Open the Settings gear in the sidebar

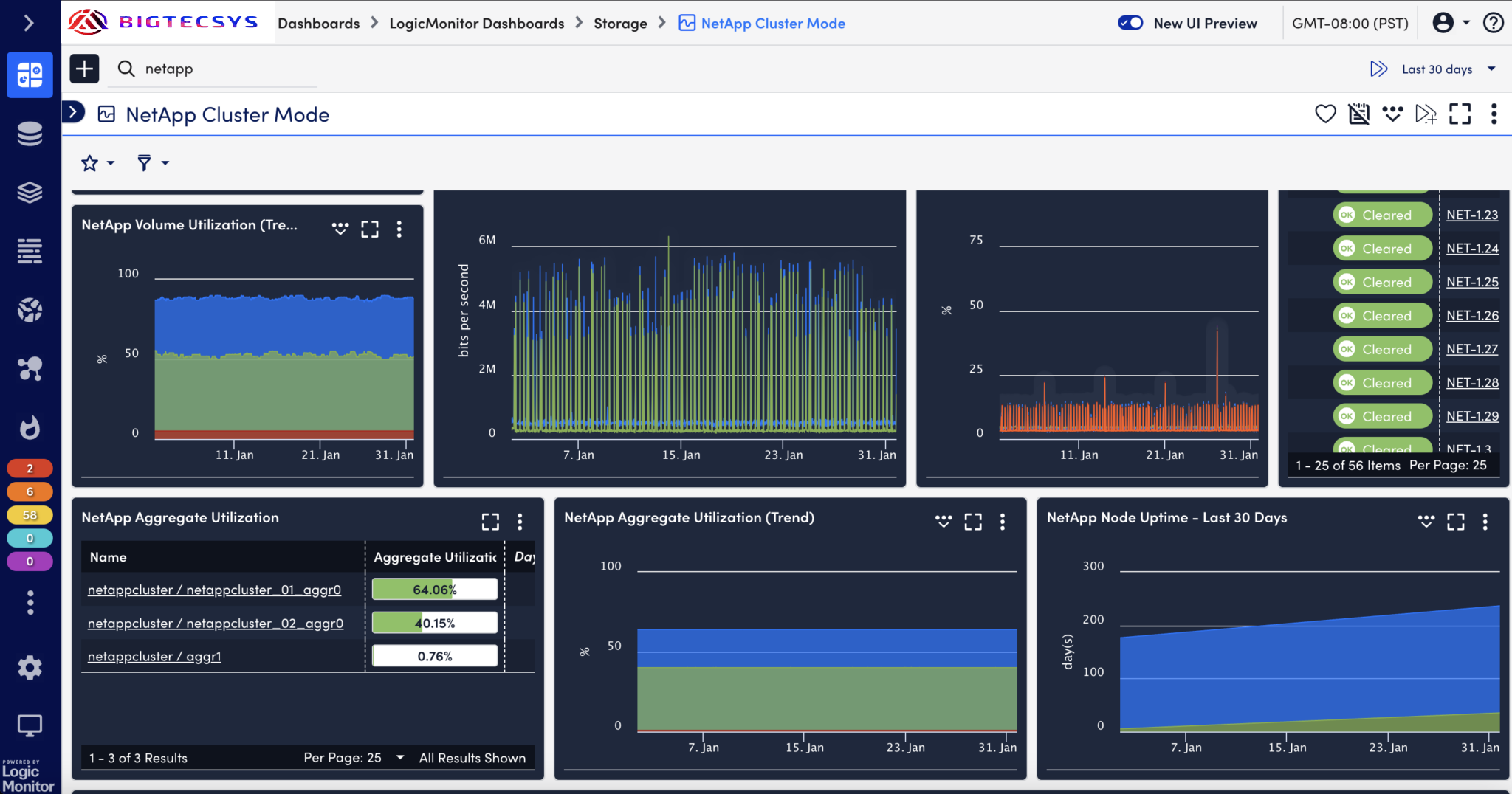(x=30, y=668)
